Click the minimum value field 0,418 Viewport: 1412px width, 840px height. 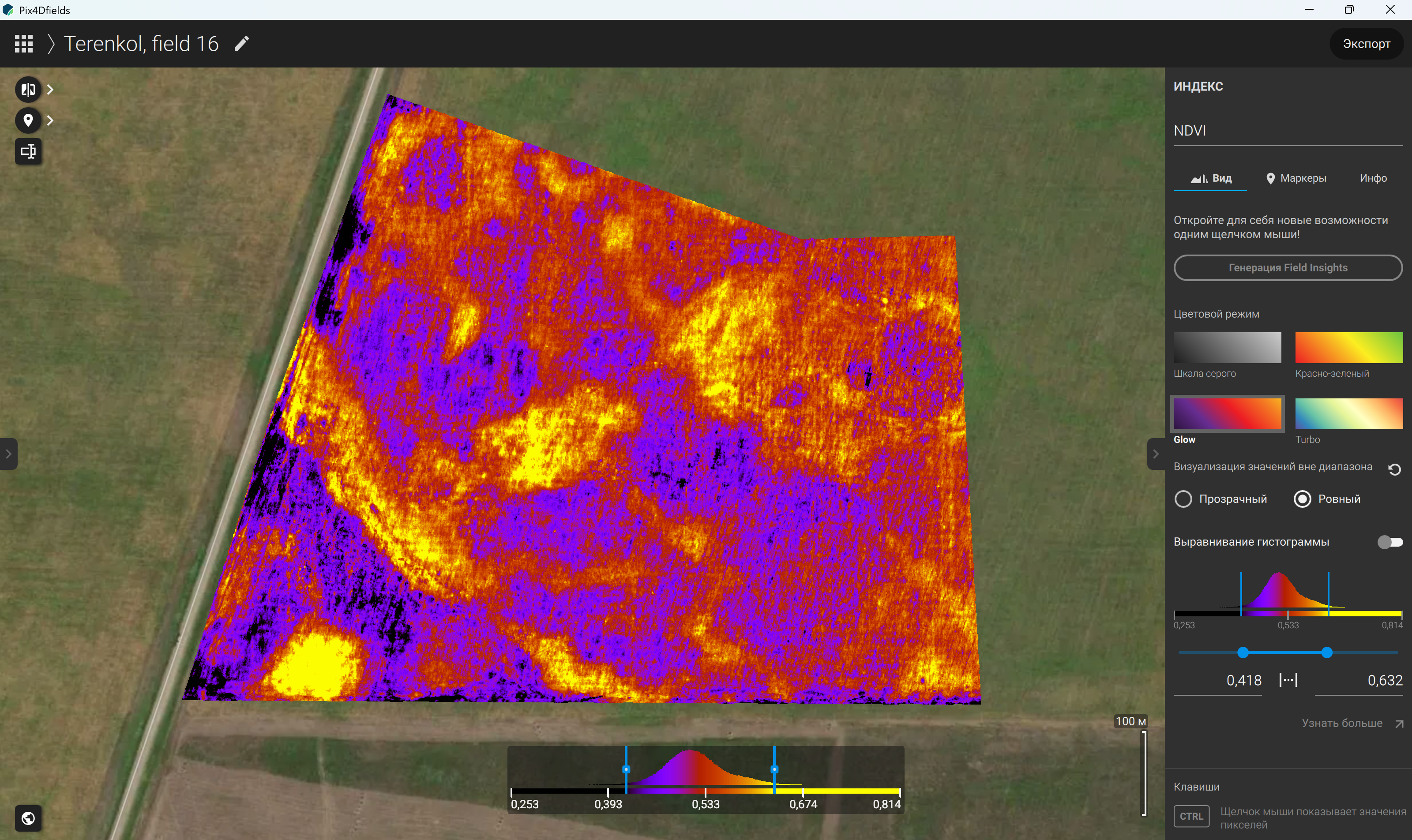(x=1217, y=680)
